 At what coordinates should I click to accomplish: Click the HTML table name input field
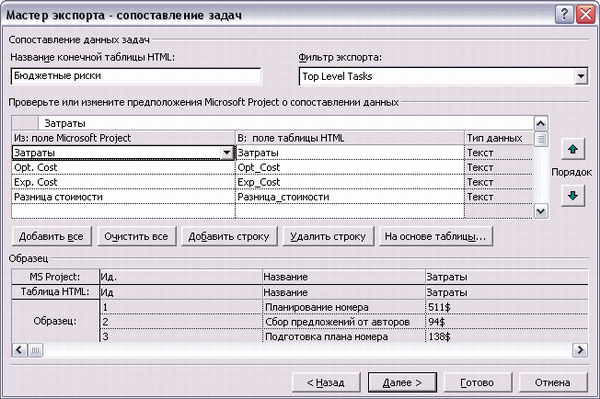[136, 76]
